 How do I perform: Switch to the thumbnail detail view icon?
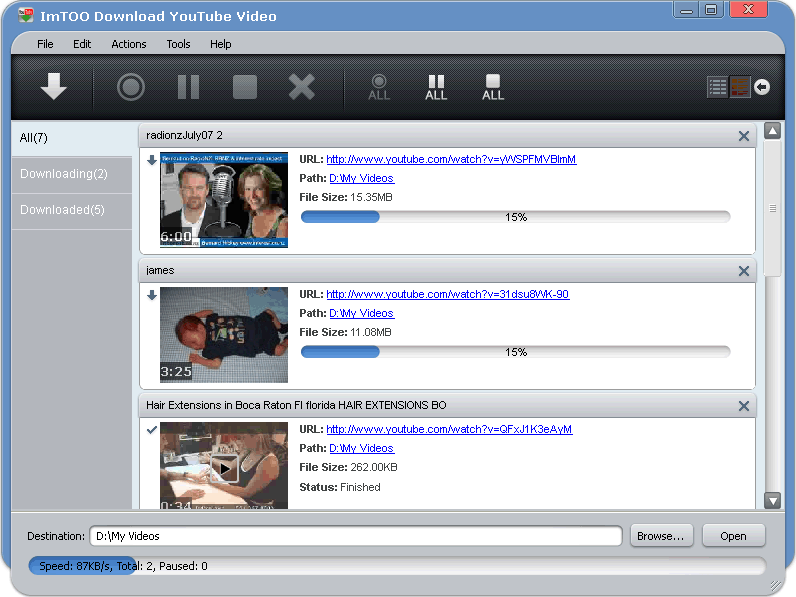(x=740, y=87)
